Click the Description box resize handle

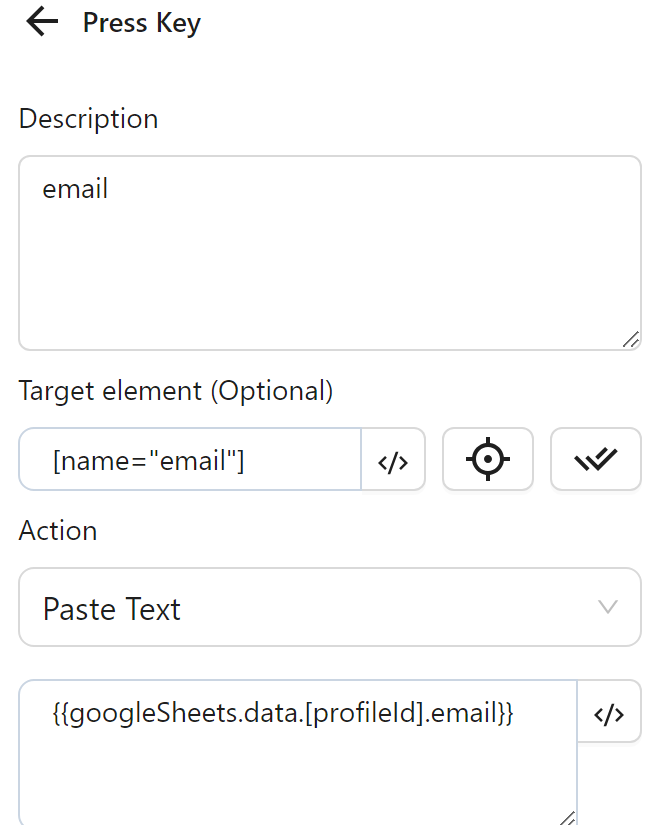click(631, 341)
